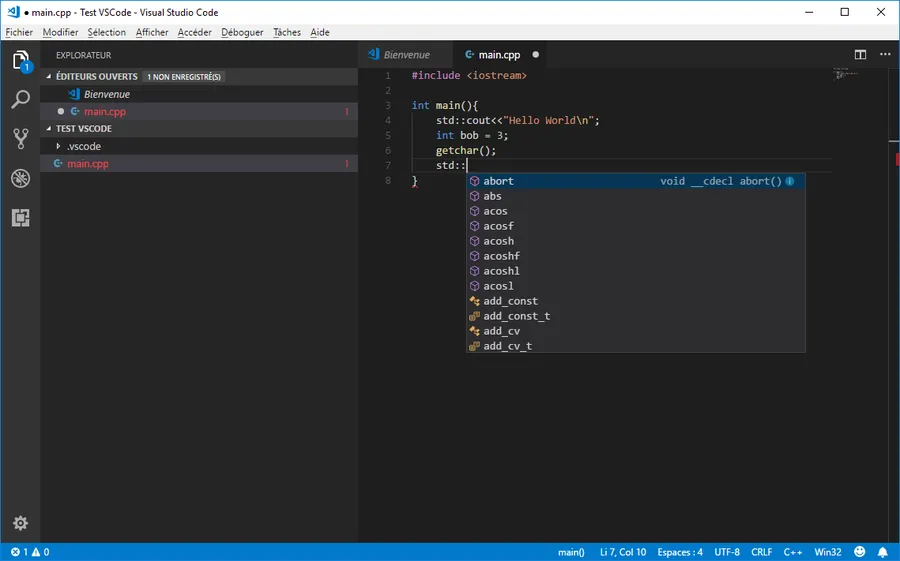
Task: Open the editor More Actions ellipsis
Action: point(884,55)
